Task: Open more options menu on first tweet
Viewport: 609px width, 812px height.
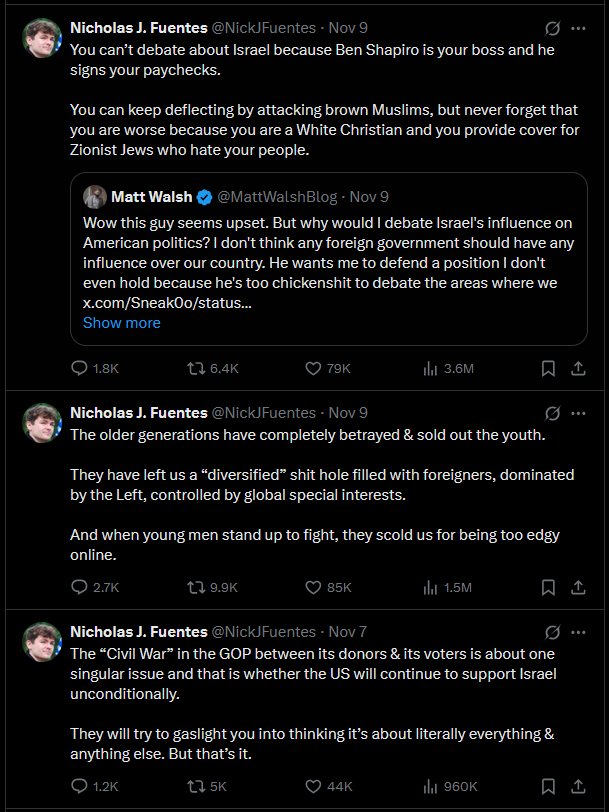Action: pos(578,28)
